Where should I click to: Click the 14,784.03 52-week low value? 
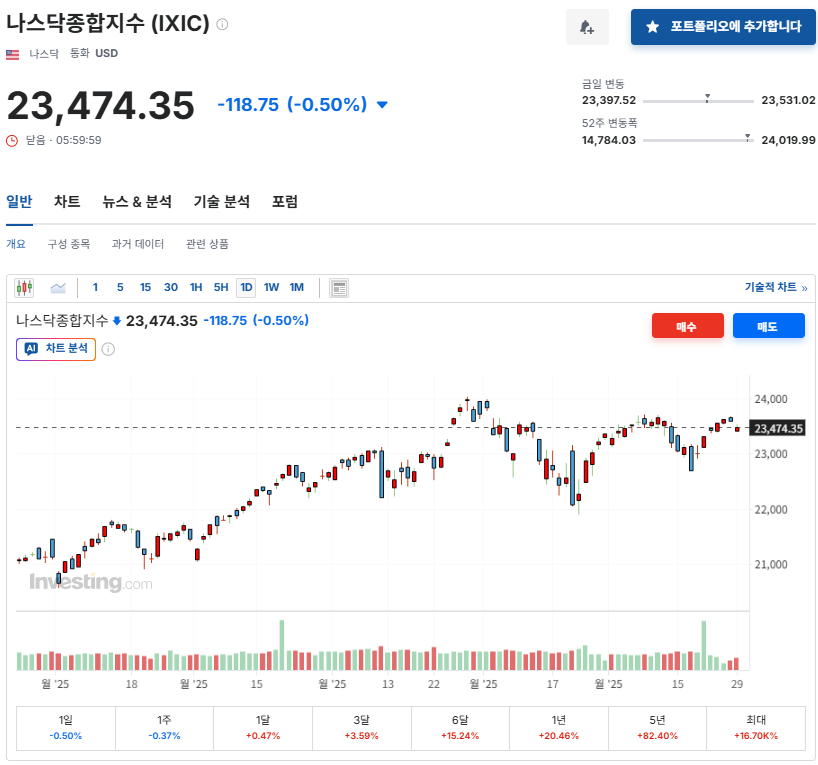click(609, 140)
